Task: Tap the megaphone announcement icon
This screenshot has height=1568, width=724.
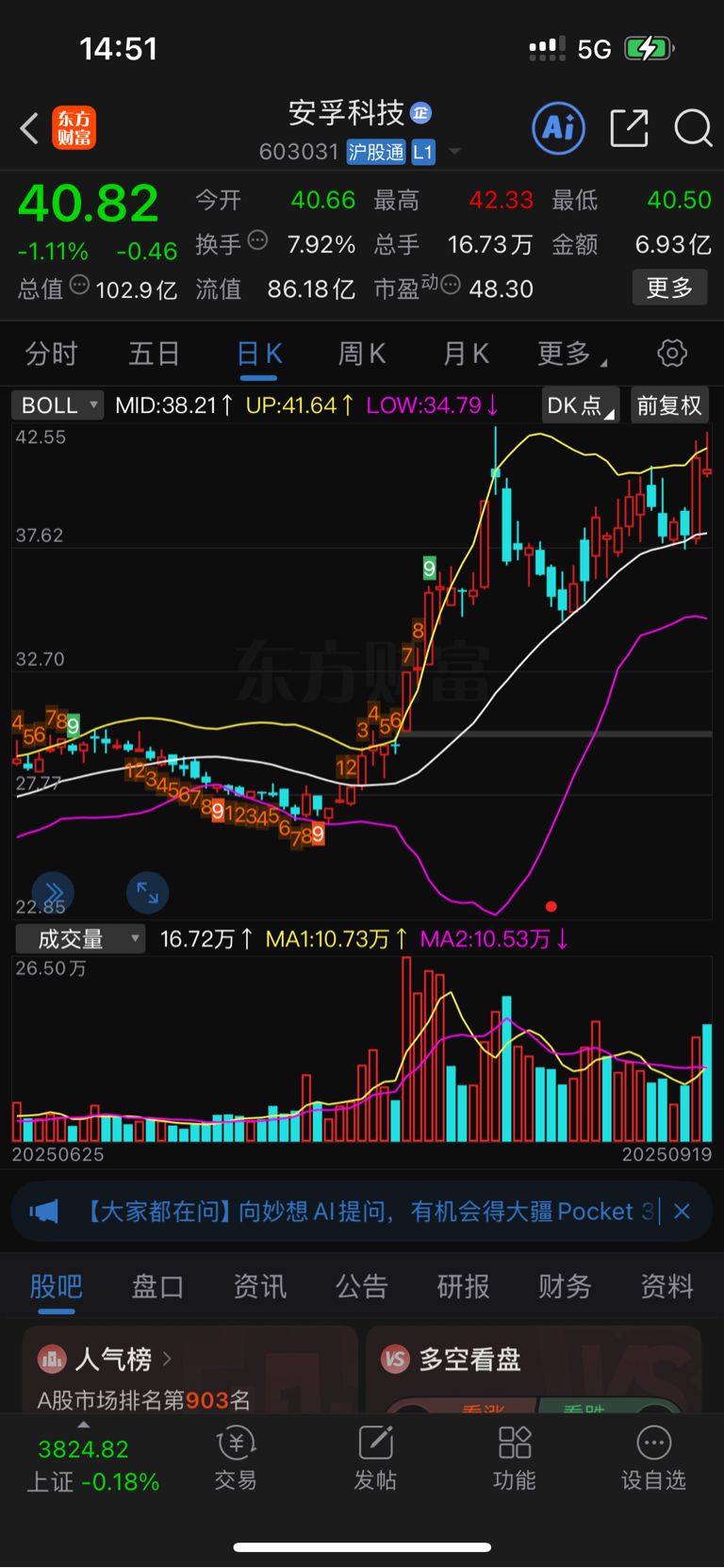Action: pyautogui.click(x=43, y=1212)
